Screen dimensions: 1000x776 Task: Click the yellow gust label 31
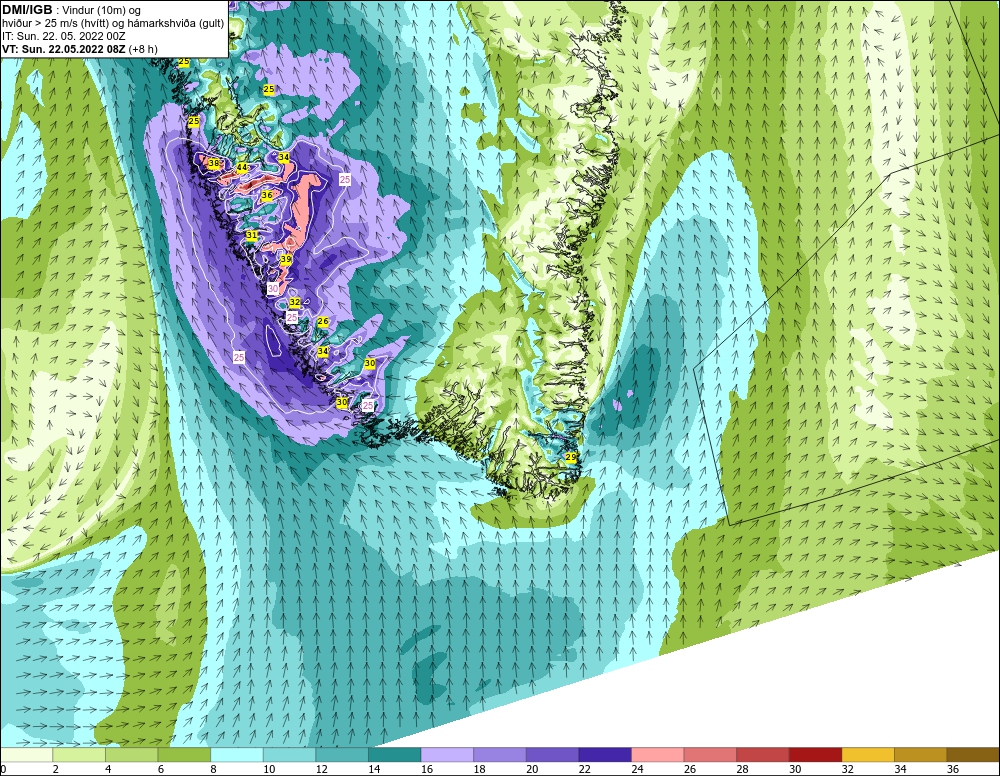252,235
